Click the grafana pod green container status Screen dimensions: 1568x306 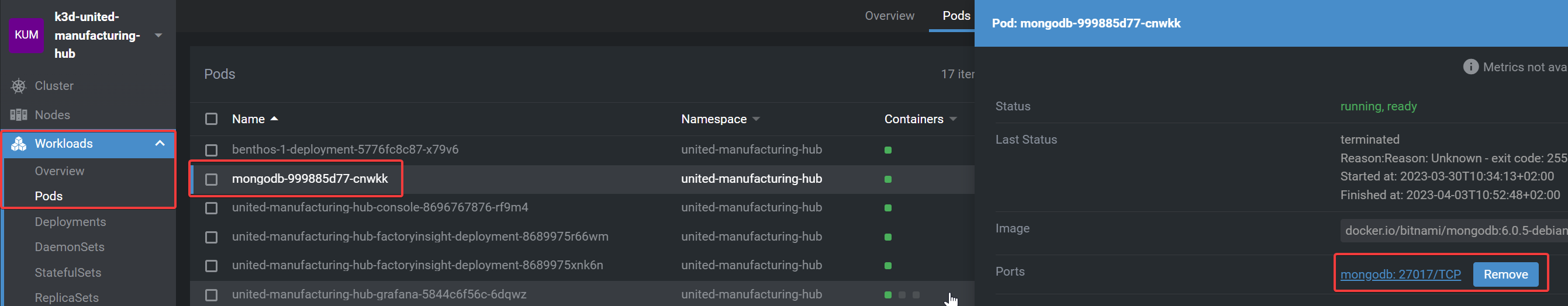tap(888, 295)
